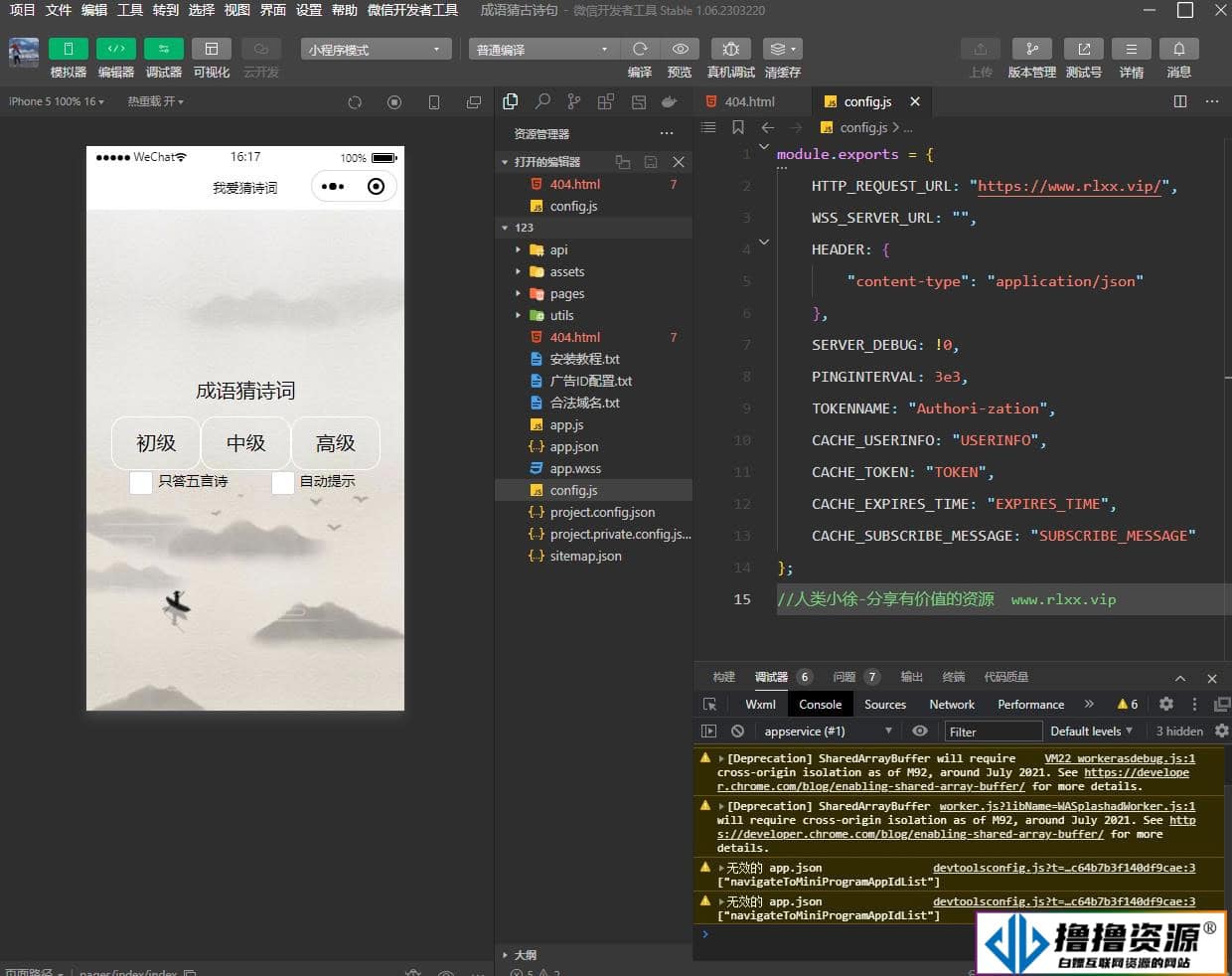Click the clear console icon
1232x976 pixels.
coord(737,732)
